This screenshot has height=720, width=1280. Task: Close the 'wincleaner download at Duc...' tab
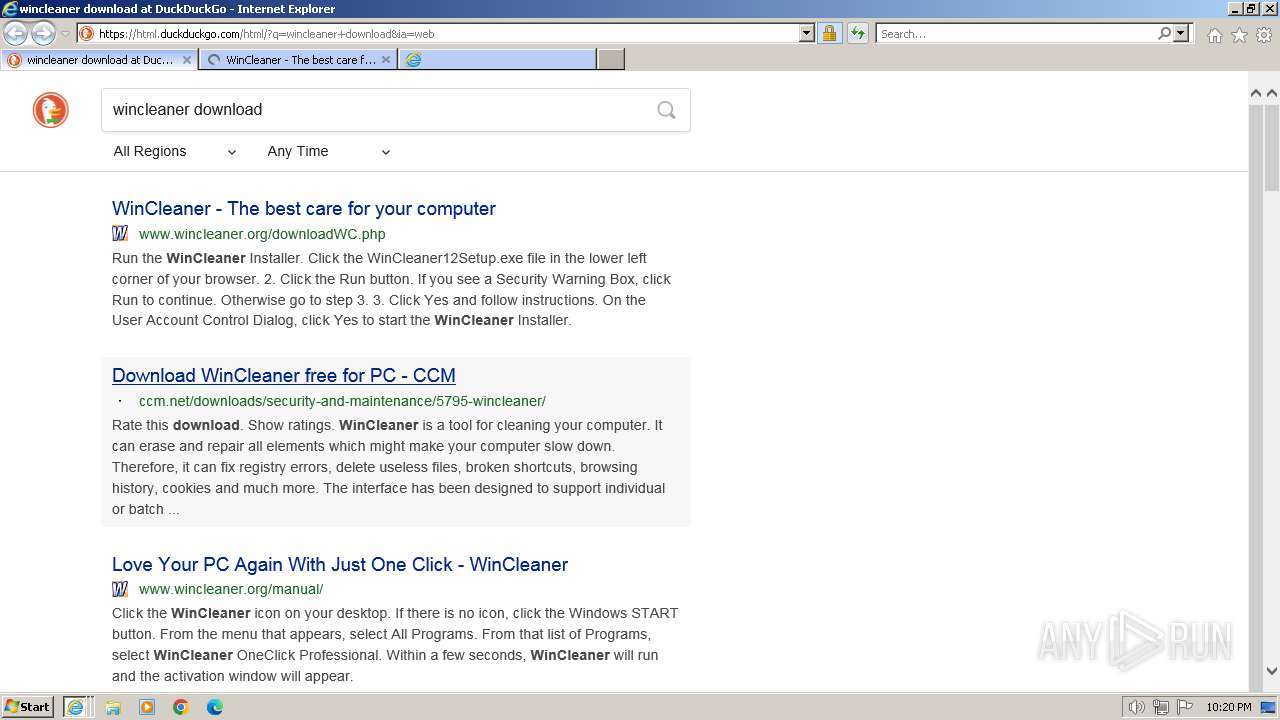[186, 60]
